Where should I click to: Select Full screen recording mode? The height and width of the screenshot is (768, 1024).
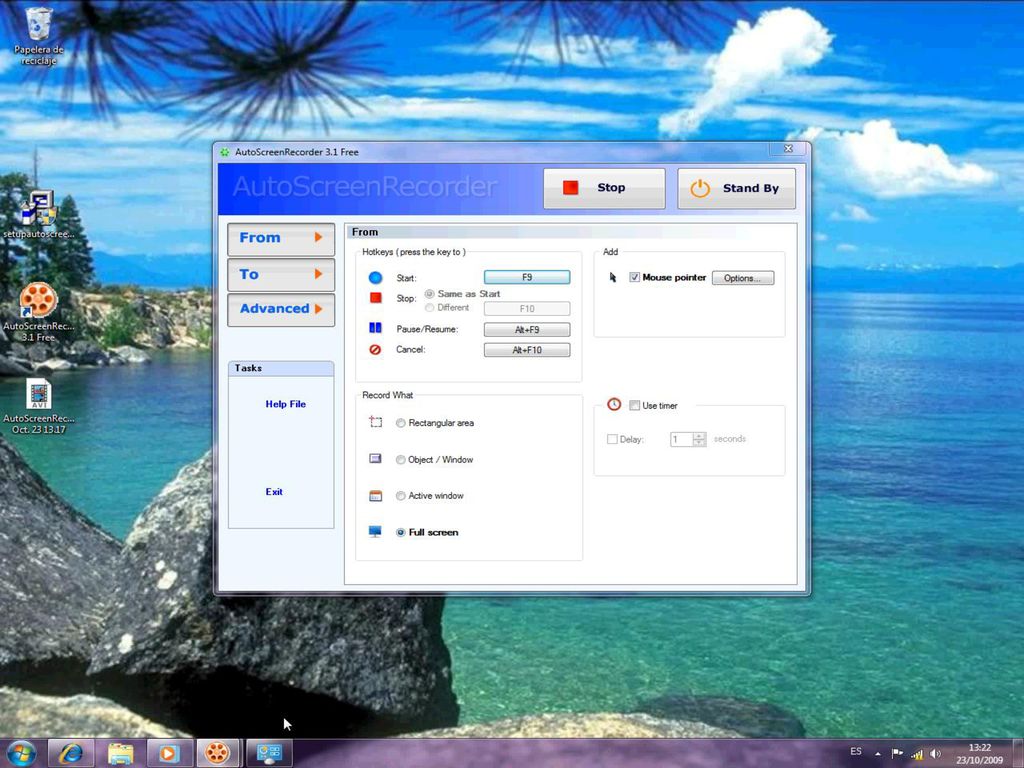click(x=400, y=533)
